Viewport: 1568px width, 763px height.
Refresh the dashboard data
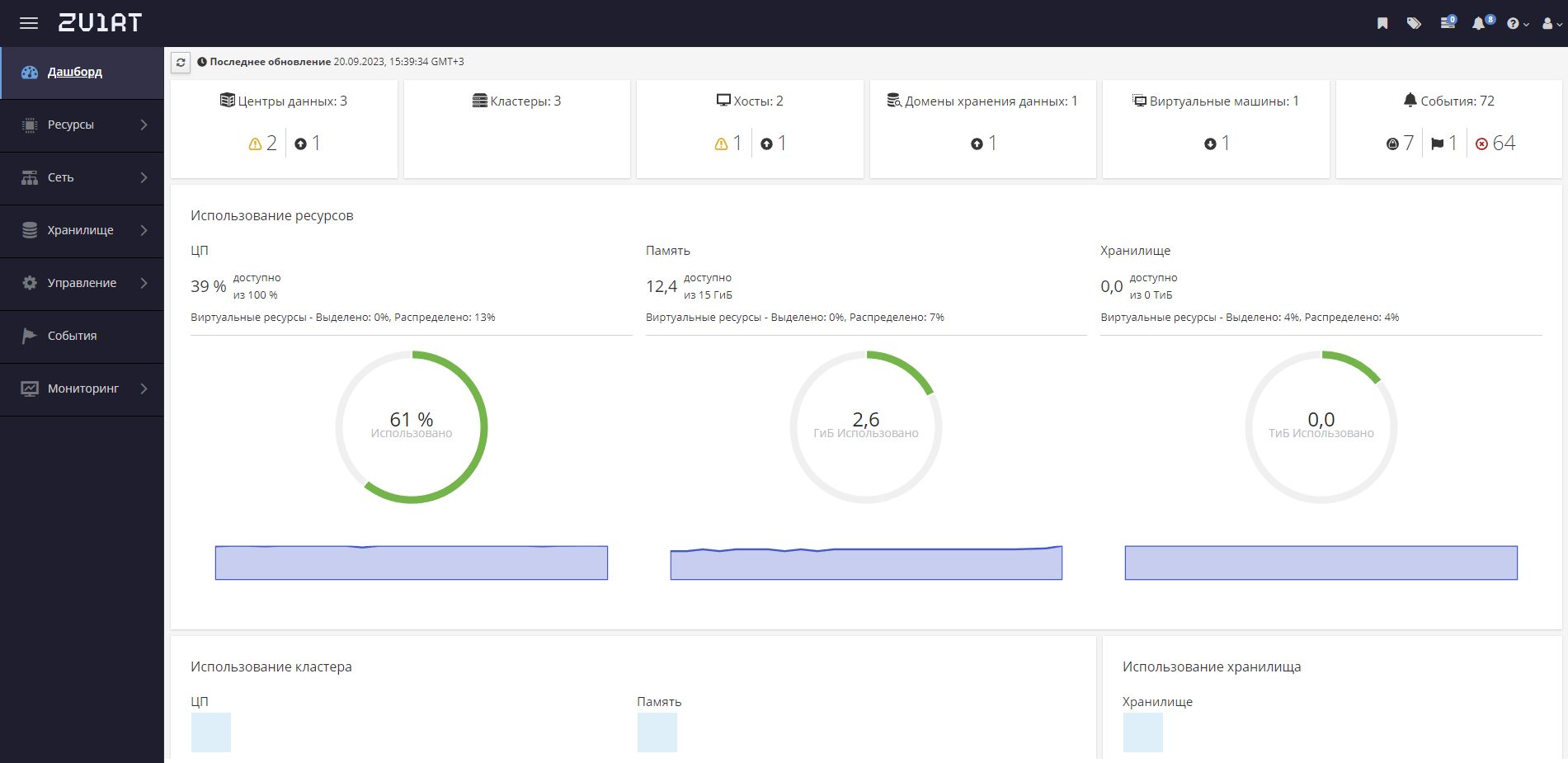pyautogui.click(x=181, y=62)
